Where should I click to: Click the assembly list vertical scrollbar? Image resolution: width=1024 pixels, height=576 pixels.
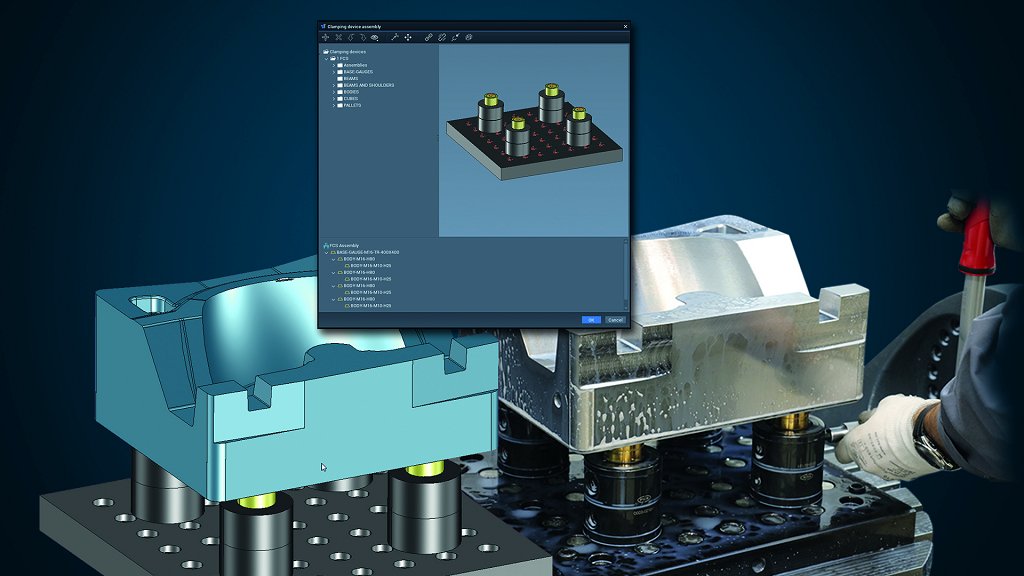[626, 275]
